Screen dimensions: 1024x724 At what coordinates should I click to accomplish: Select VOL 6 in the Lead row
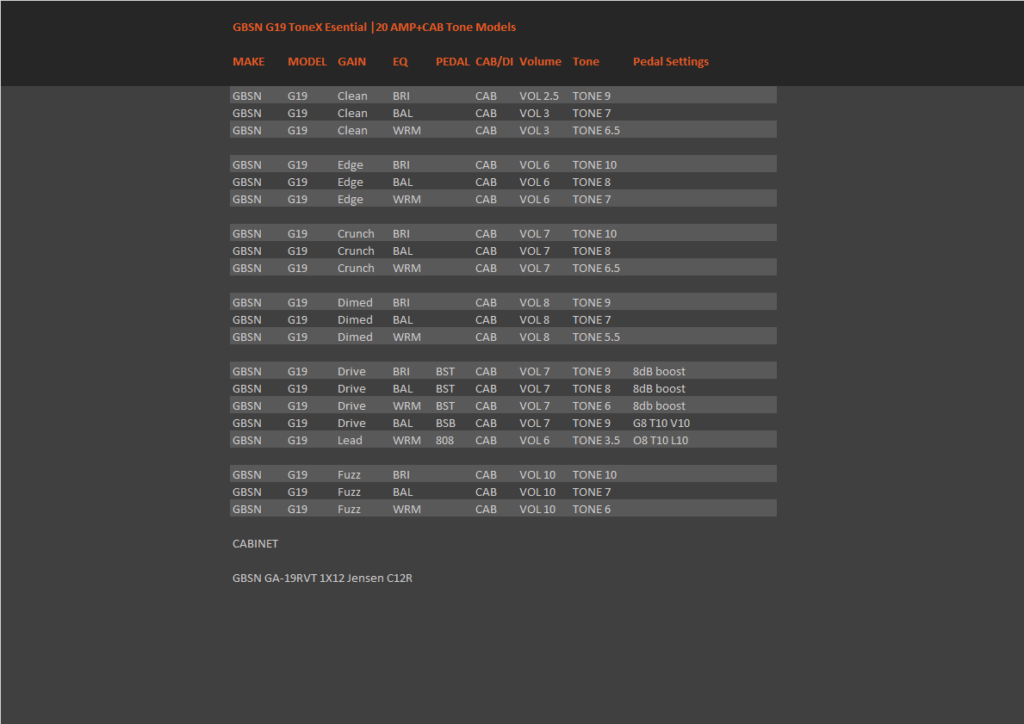[534, 441]
